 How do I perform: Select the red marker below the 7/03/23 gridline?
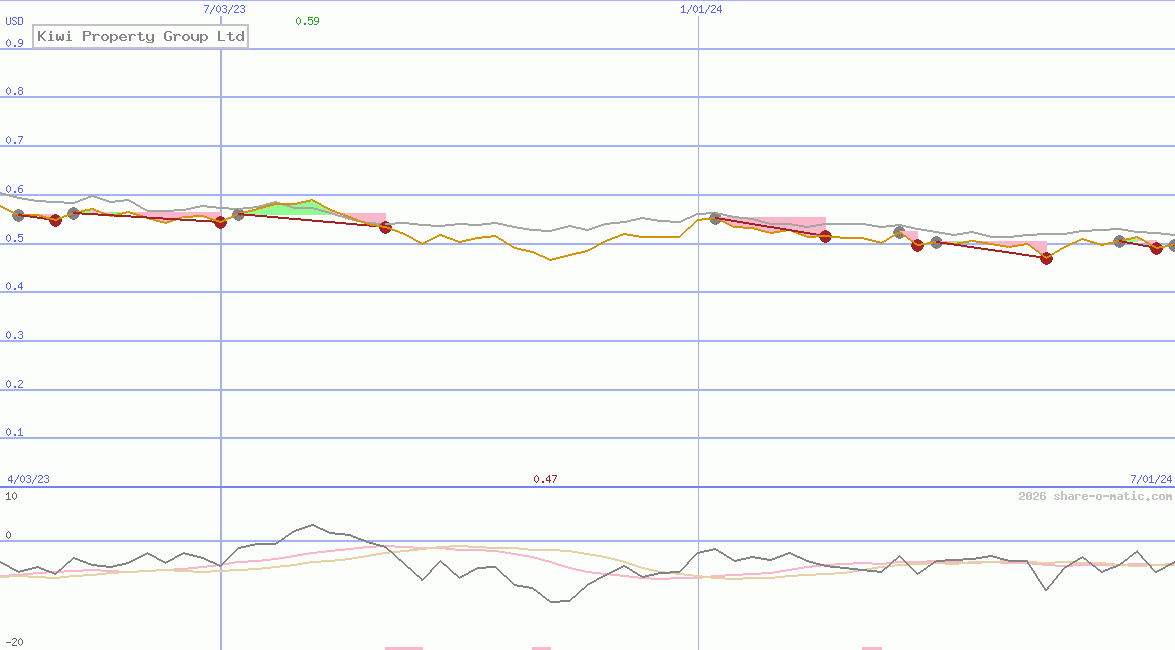pos(220,223)
